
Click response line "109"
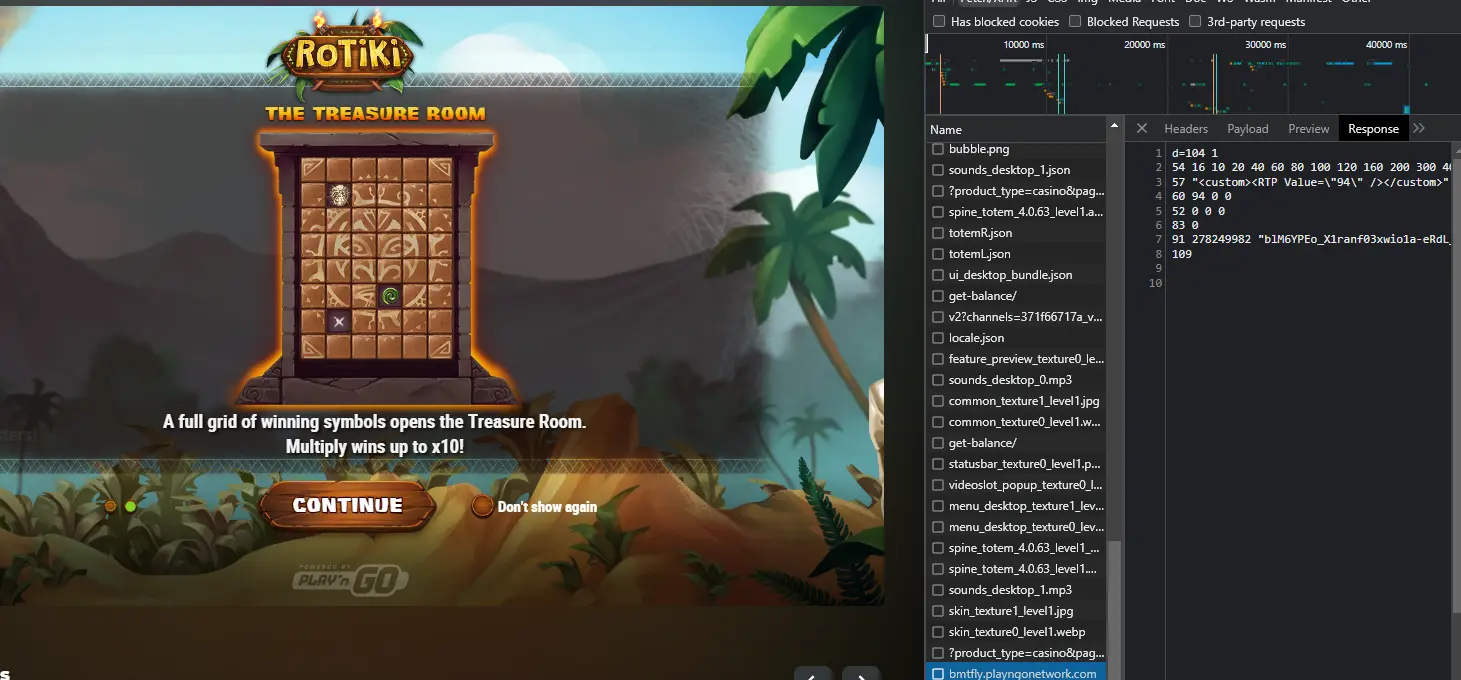point(1182,255)
